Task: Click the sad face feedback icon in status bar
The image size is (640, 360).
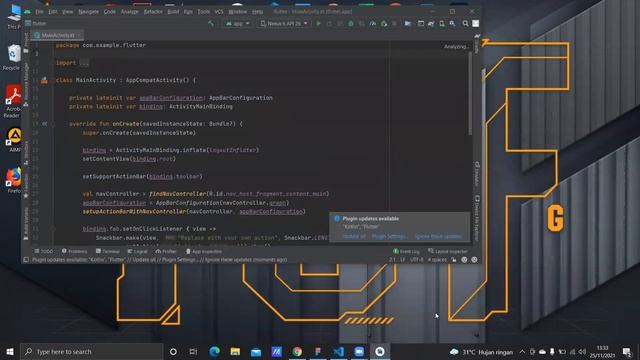Action: [474, 260]
